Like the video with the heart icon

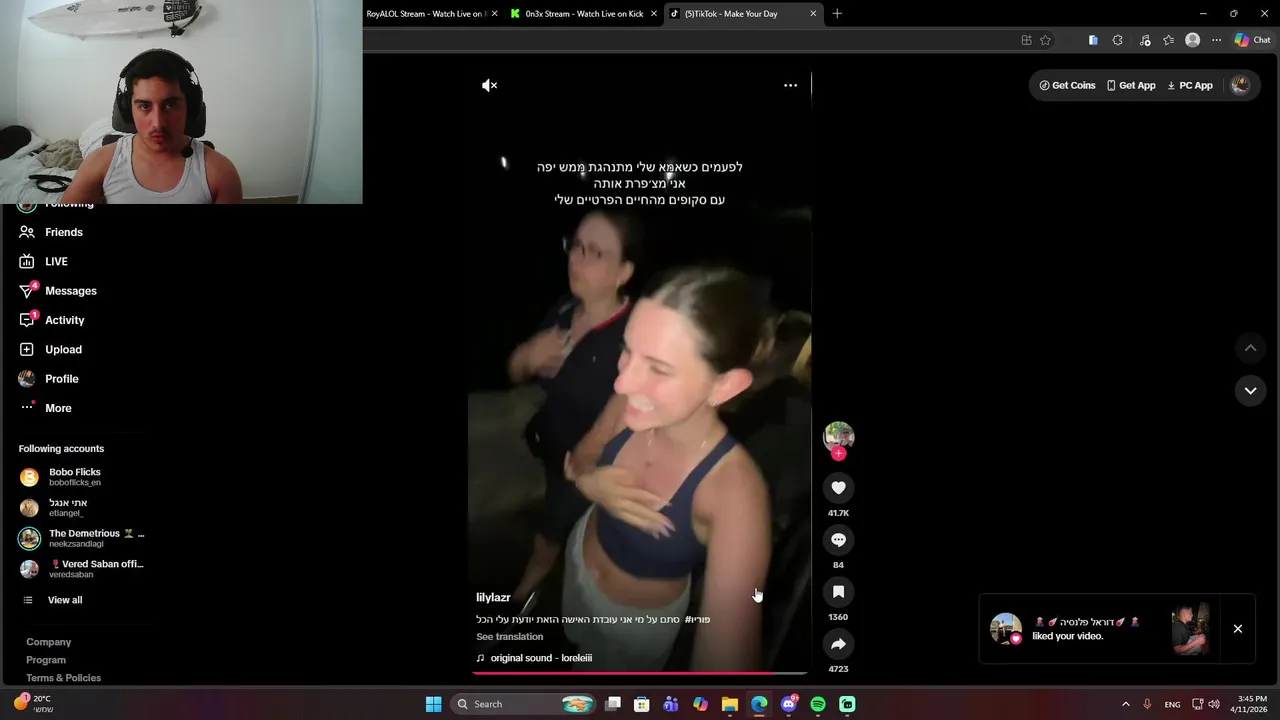[x=838, y=488]
